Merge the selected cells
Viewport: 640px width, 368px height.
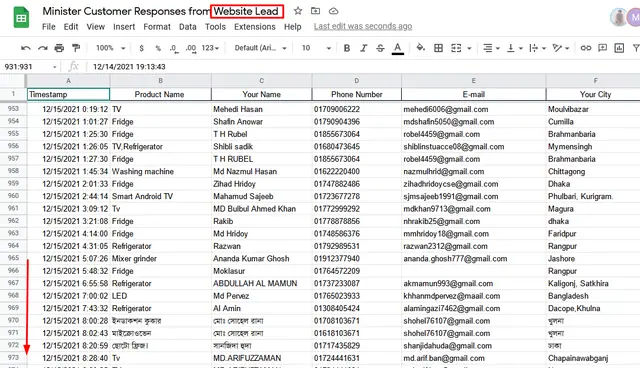pyautogui.click(x=456, y=48)
